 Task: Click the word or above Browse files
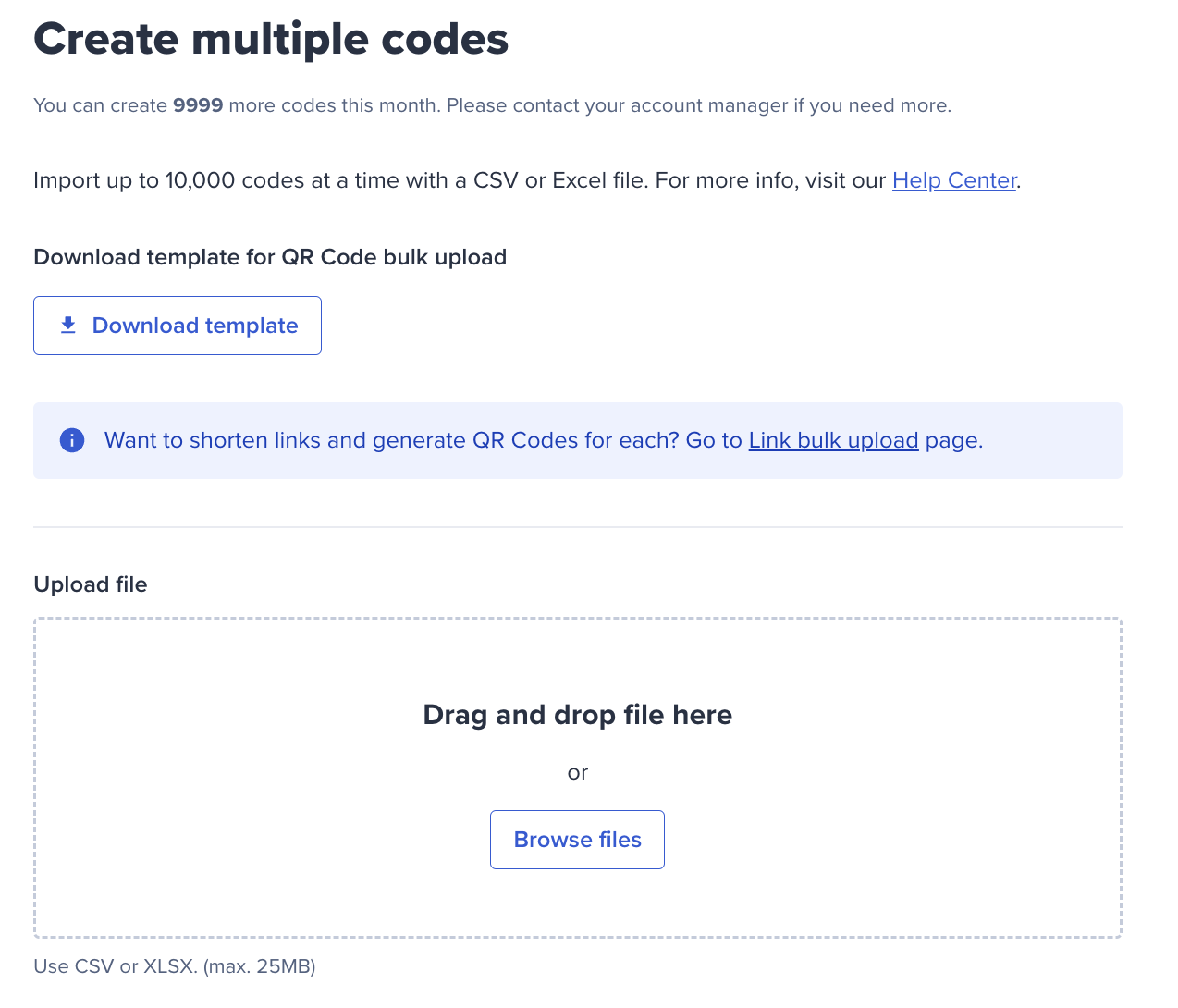(x=578, y=773)
